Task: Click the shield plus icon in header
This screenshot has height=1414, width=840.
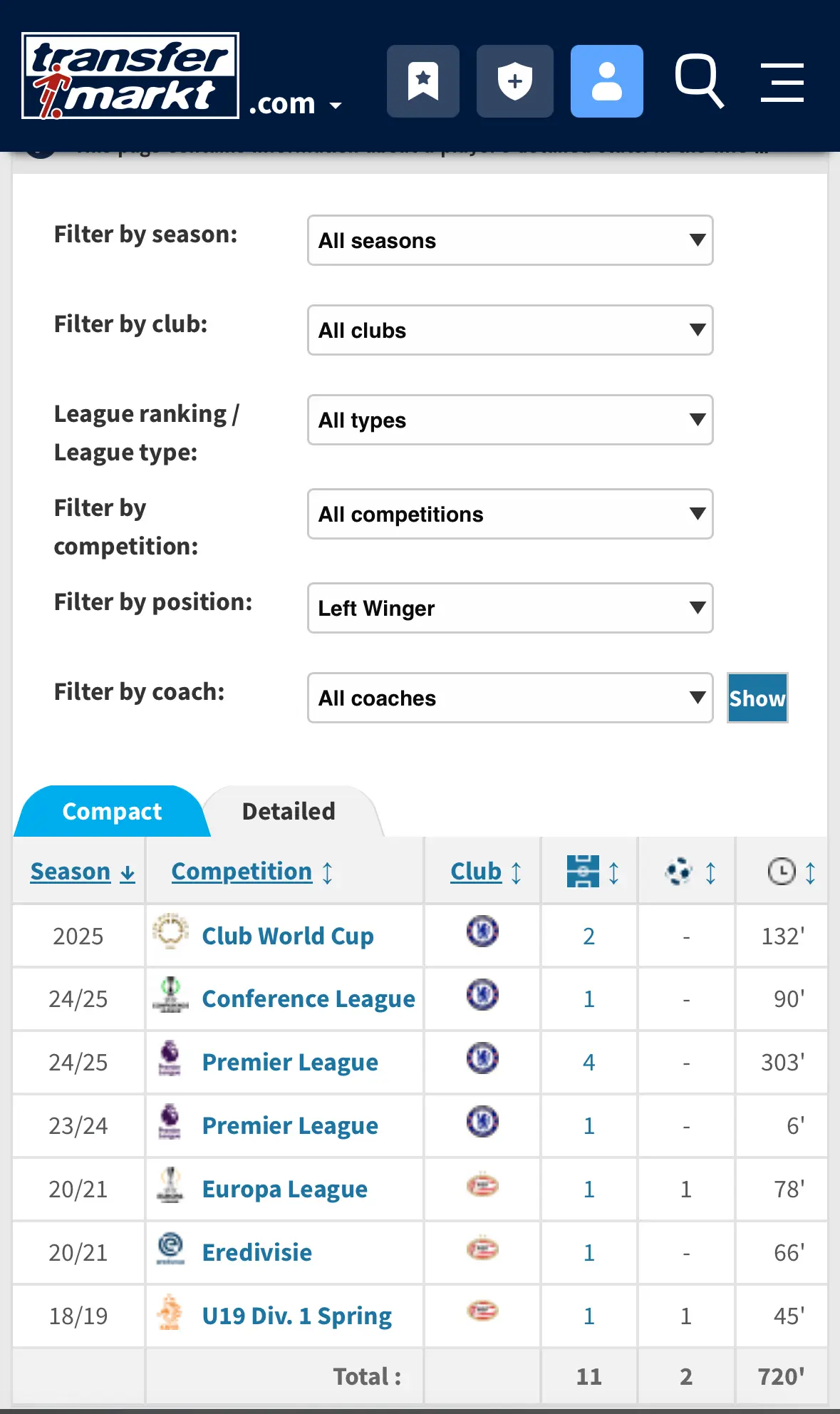Action: pyautogui.click(x=514, y=81)
